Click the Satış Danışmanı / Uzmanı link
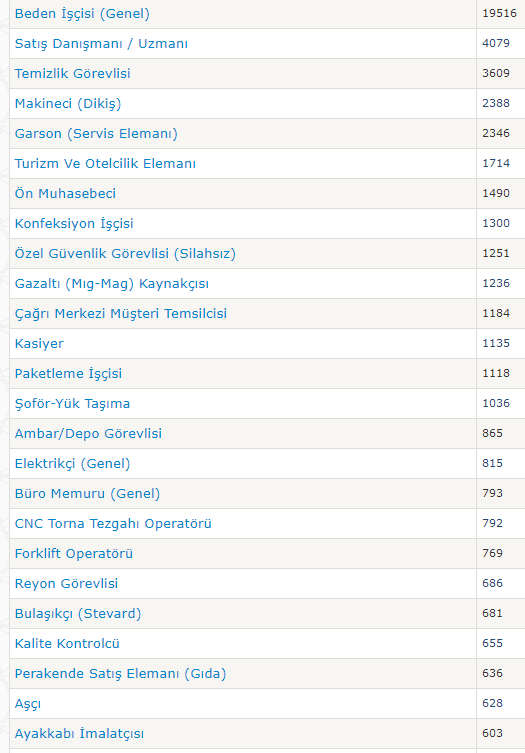 point(101,43)
